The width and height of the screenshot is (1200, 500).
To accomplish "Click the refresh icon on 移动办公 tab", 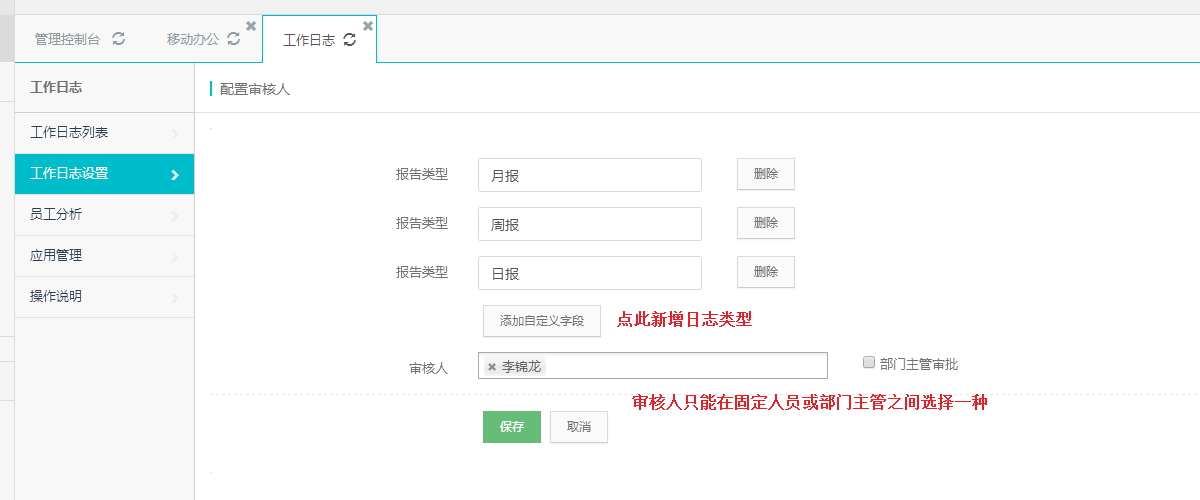I will point(234,39).
